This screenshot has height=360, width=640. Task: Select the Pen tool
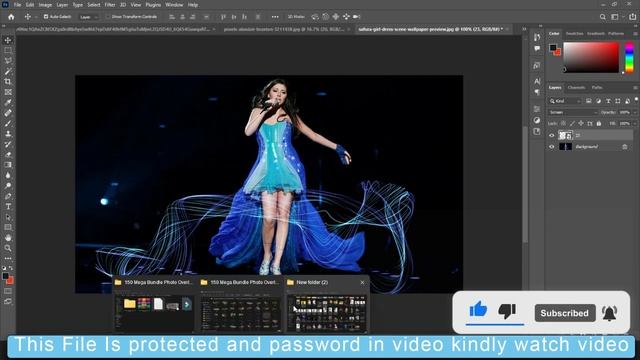(8, 196)
